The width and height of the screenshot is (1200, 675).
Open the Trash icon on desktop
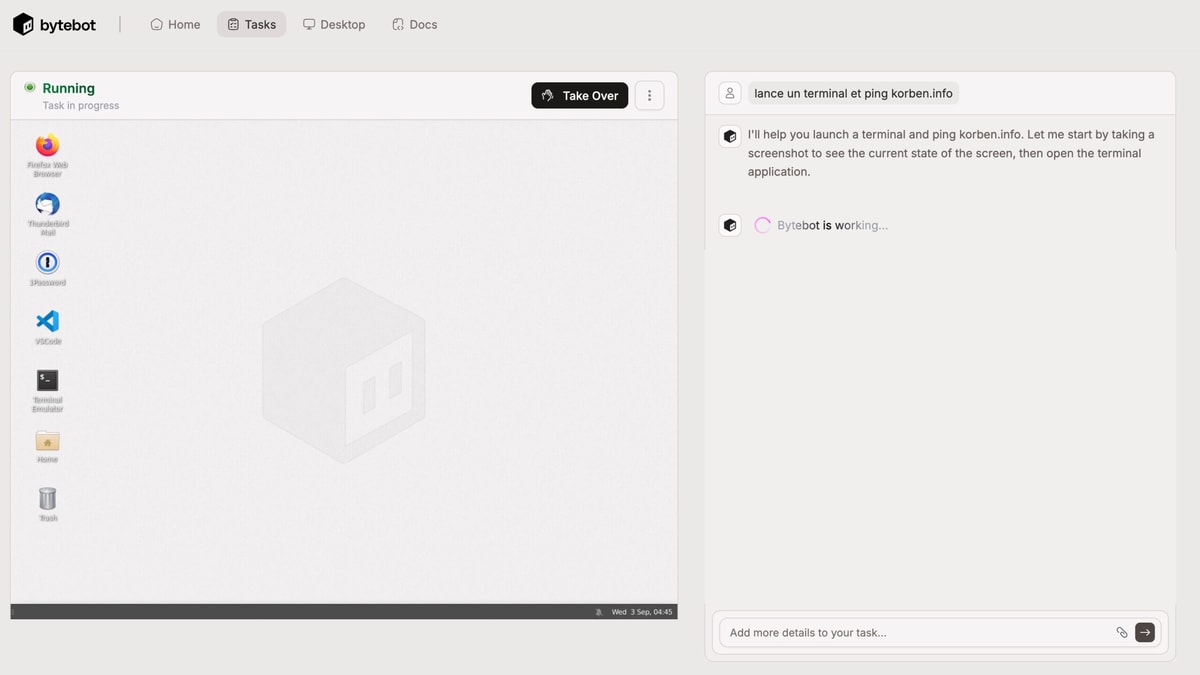tap(47, 499)
